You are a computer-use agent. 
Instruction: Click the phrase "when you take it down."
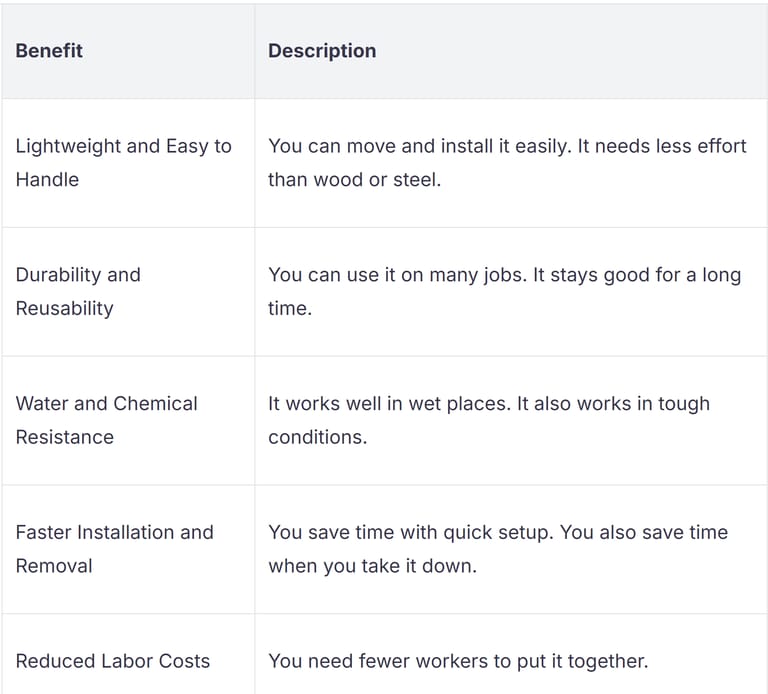[x=372, y=566]
